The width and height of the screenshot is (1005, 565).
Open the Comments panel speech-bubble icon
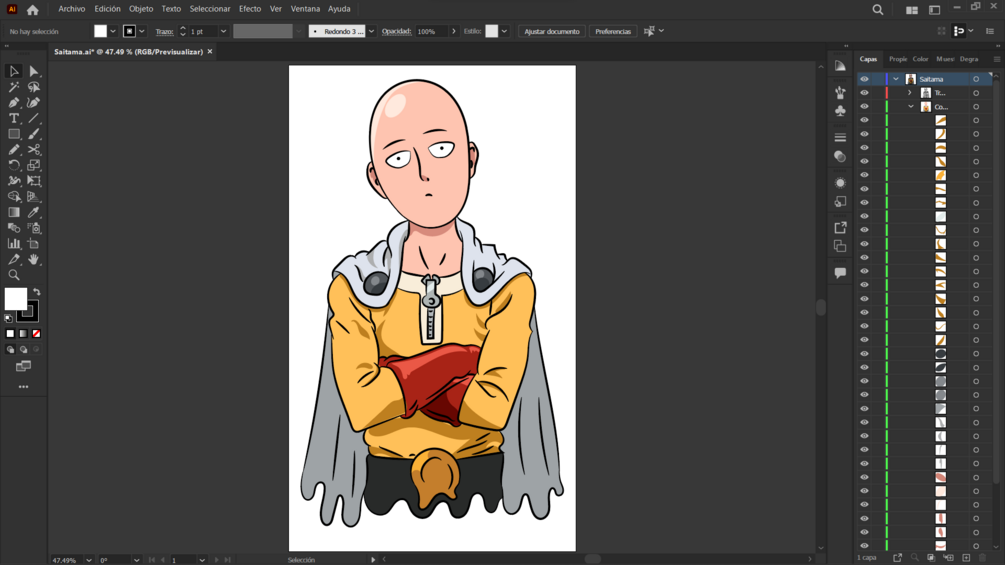tap(840, 273)
